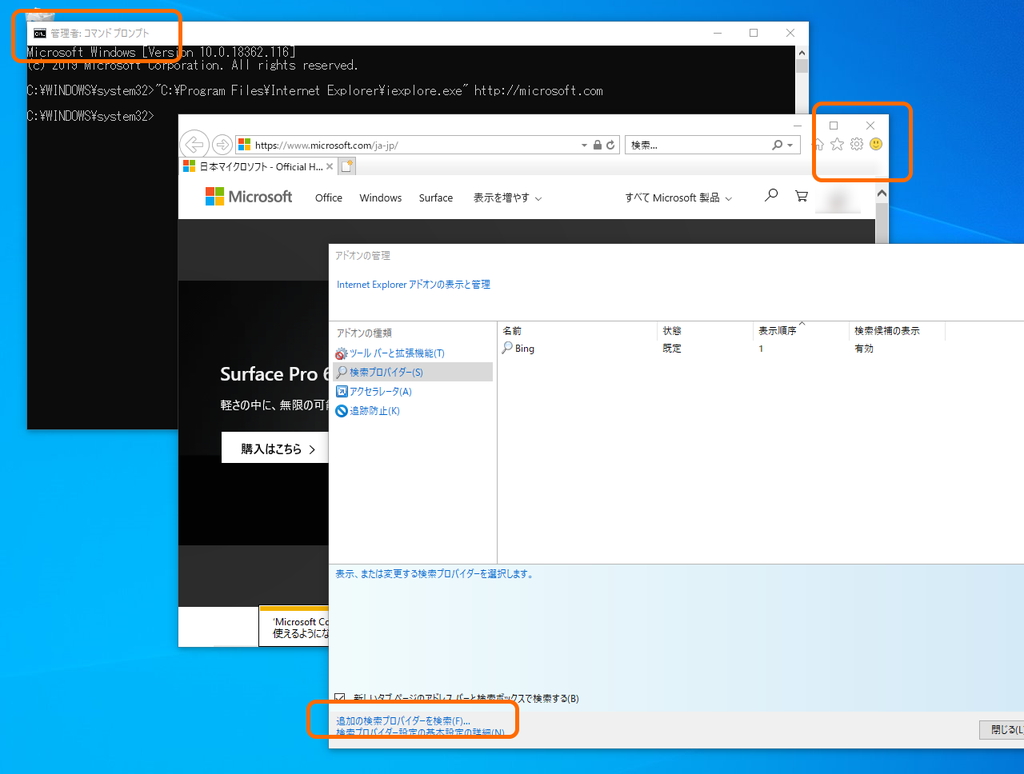This screenshot has height=774, width=1024.
Task: Click the magnifier icon in IE search box
Action: [777, 145]
